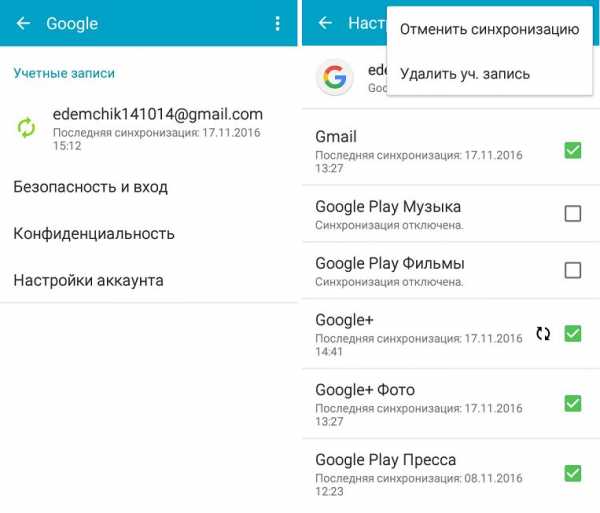
Task: Tap the green sync icon beside the email
Action: point(26,128)
